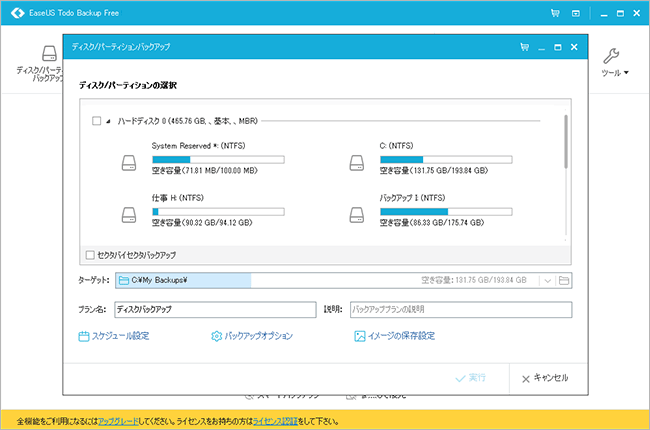The image size is (650, 430).
Task: Click 空き容量(90.32 GB/94.12 GB) text
Action: point(202,223)
